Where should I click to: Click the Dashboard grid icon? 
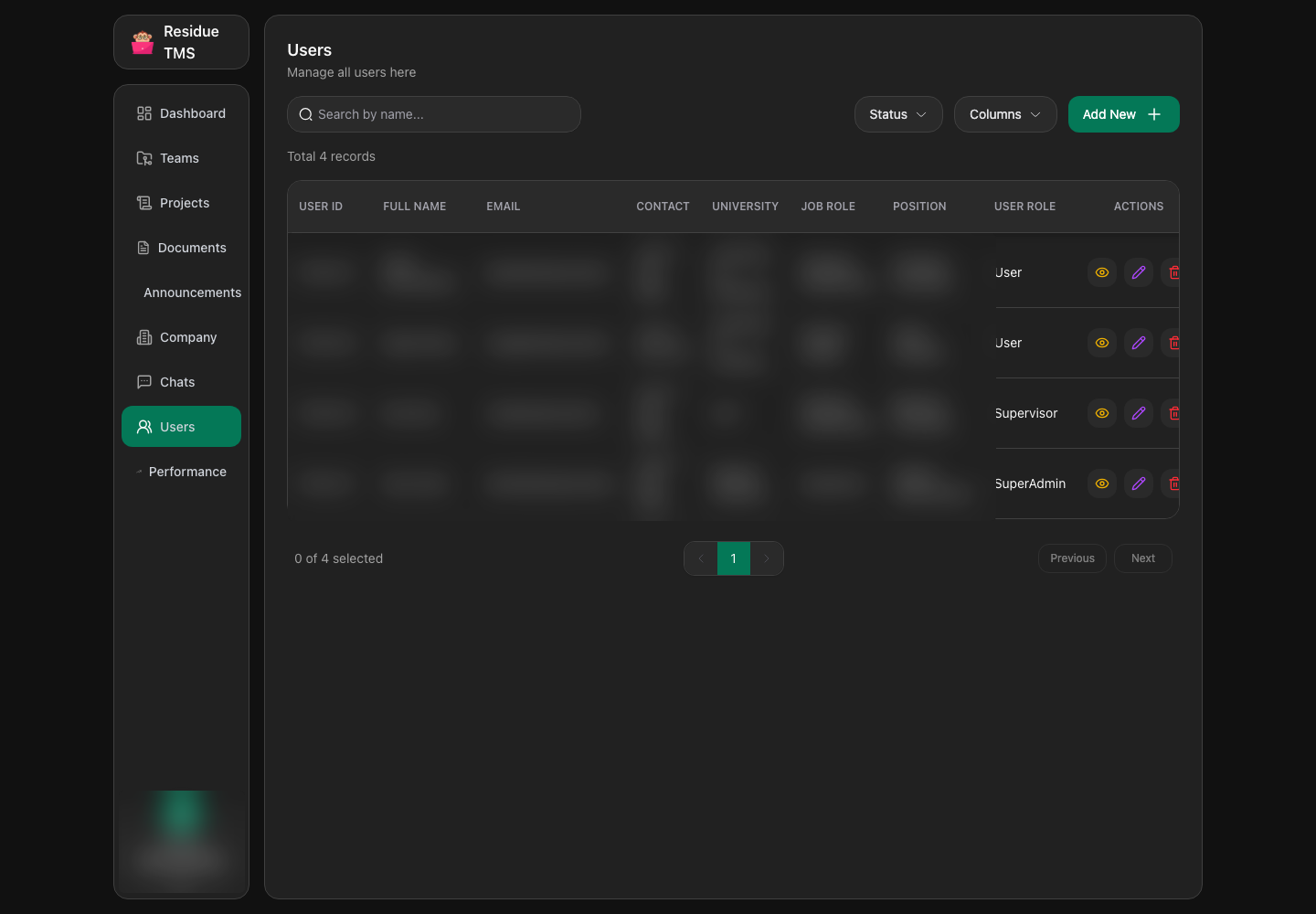point(144,113)
